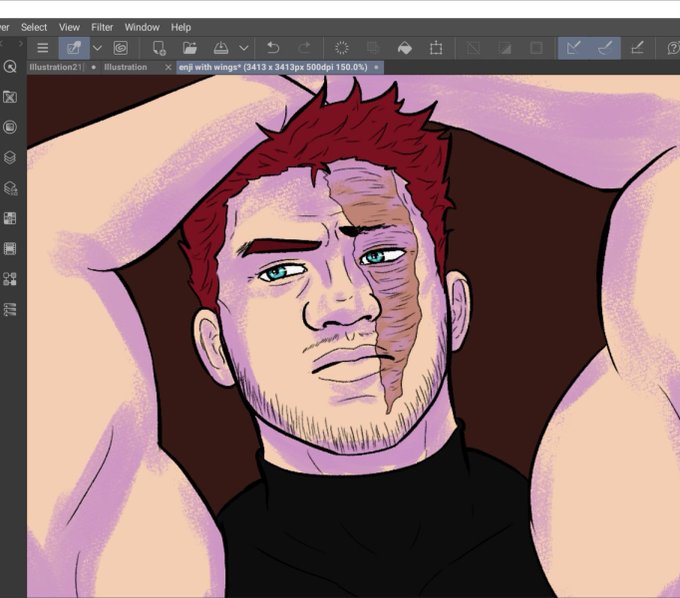Create a new canvas with New icon

pos(159,48)
